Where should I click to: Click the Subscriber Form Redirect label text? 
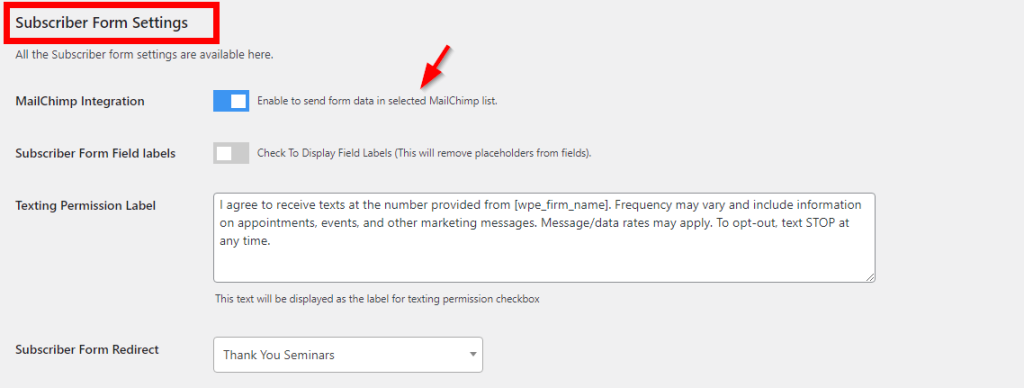[88, 349]
